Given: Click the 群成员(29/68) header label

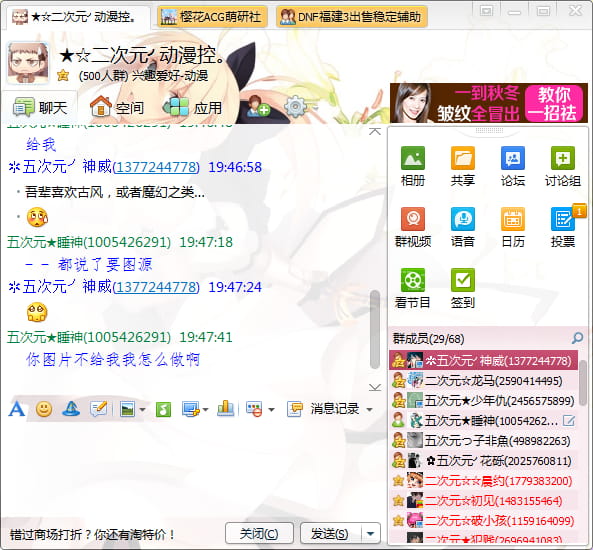Looking at the screenshot, I should click(x=428, y=339).
